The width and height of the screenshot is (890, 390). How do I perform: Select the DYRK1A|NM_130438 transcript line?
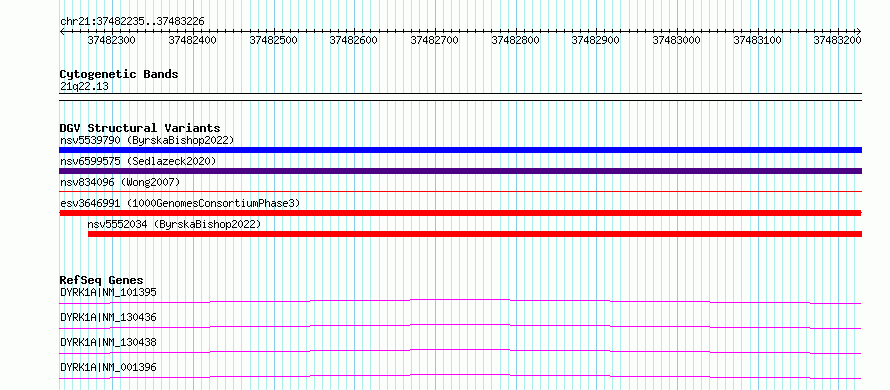(460, 351)
